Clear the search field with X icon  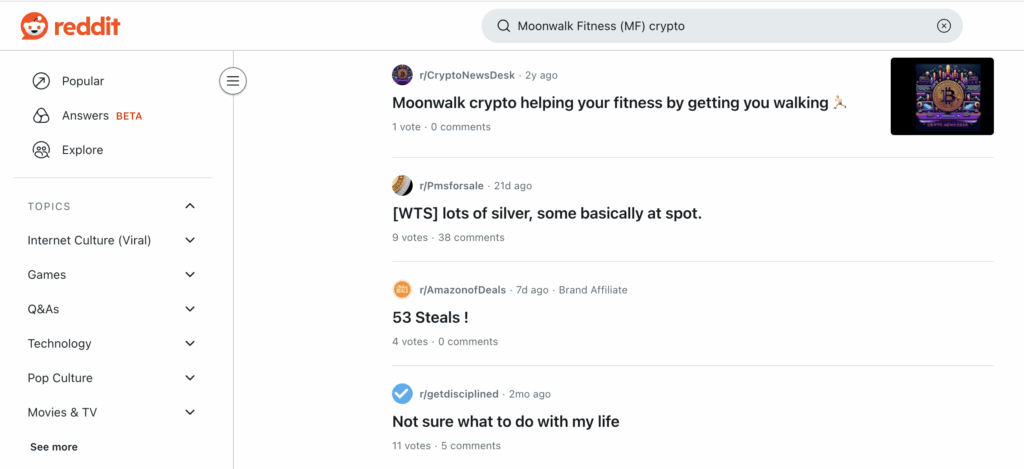point(943,26)
